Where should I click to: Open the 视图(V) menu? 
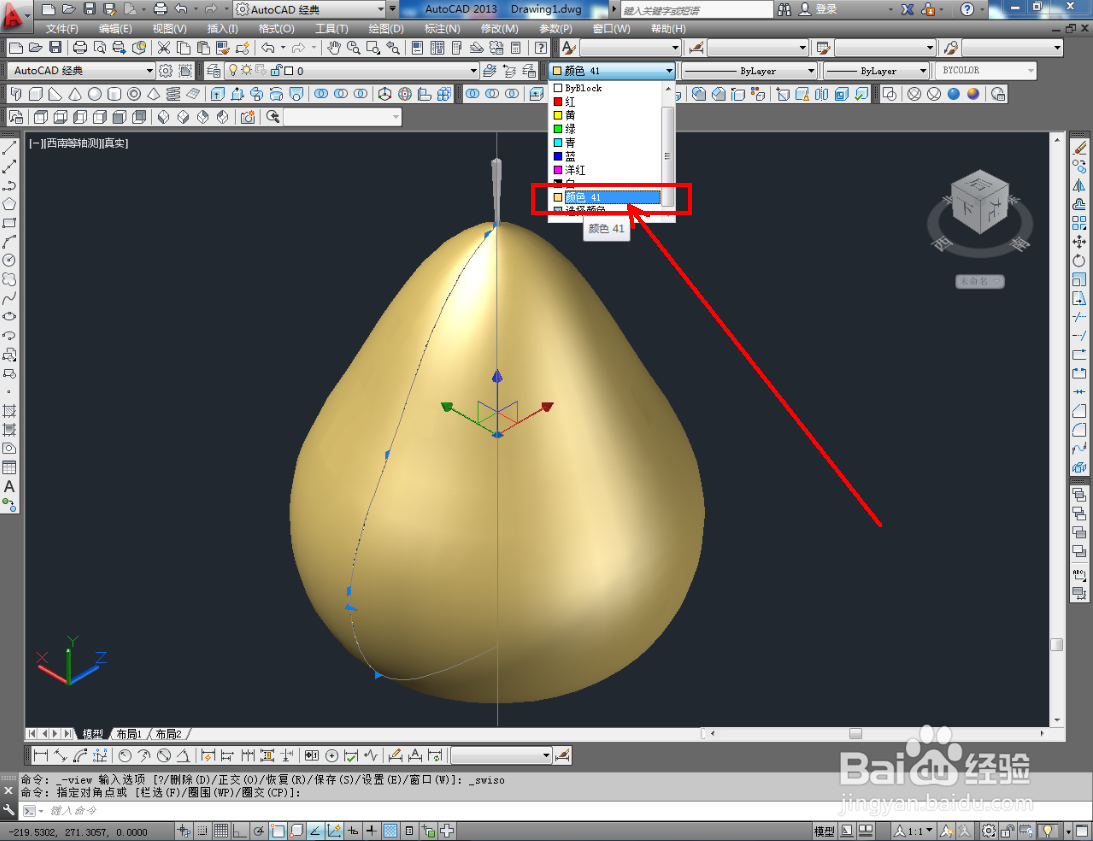coord(169,29)
